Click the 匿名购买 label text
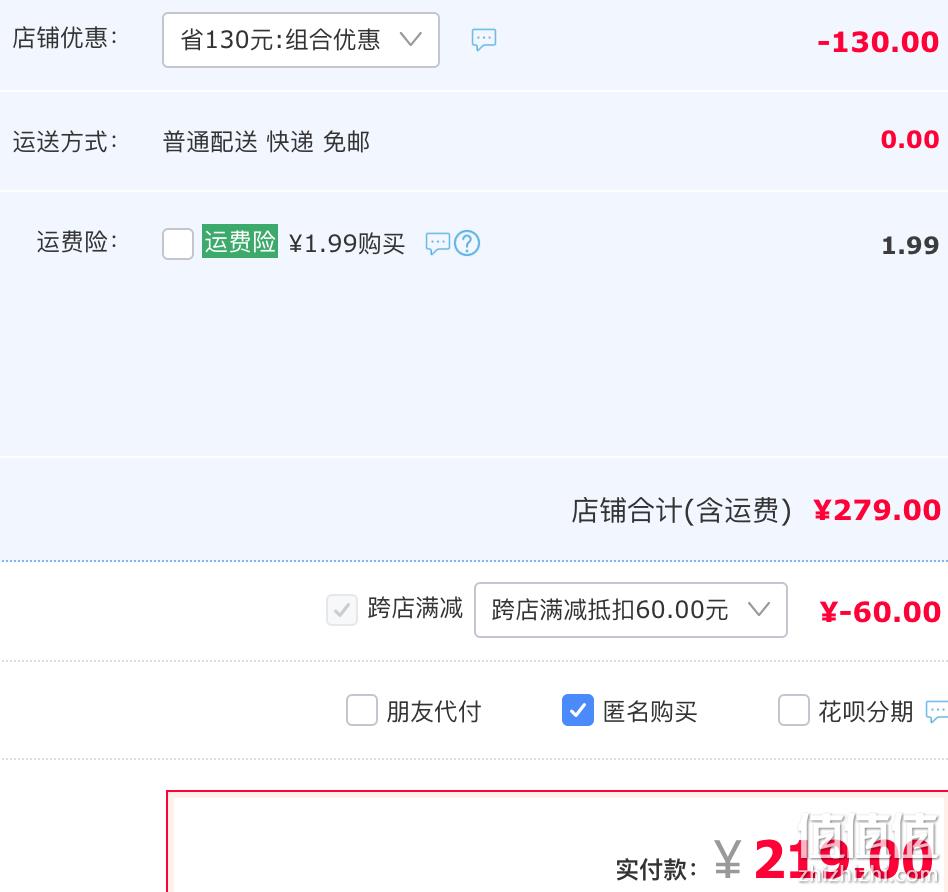This screenshot has width=948, height=892. [x=650, y=711]
